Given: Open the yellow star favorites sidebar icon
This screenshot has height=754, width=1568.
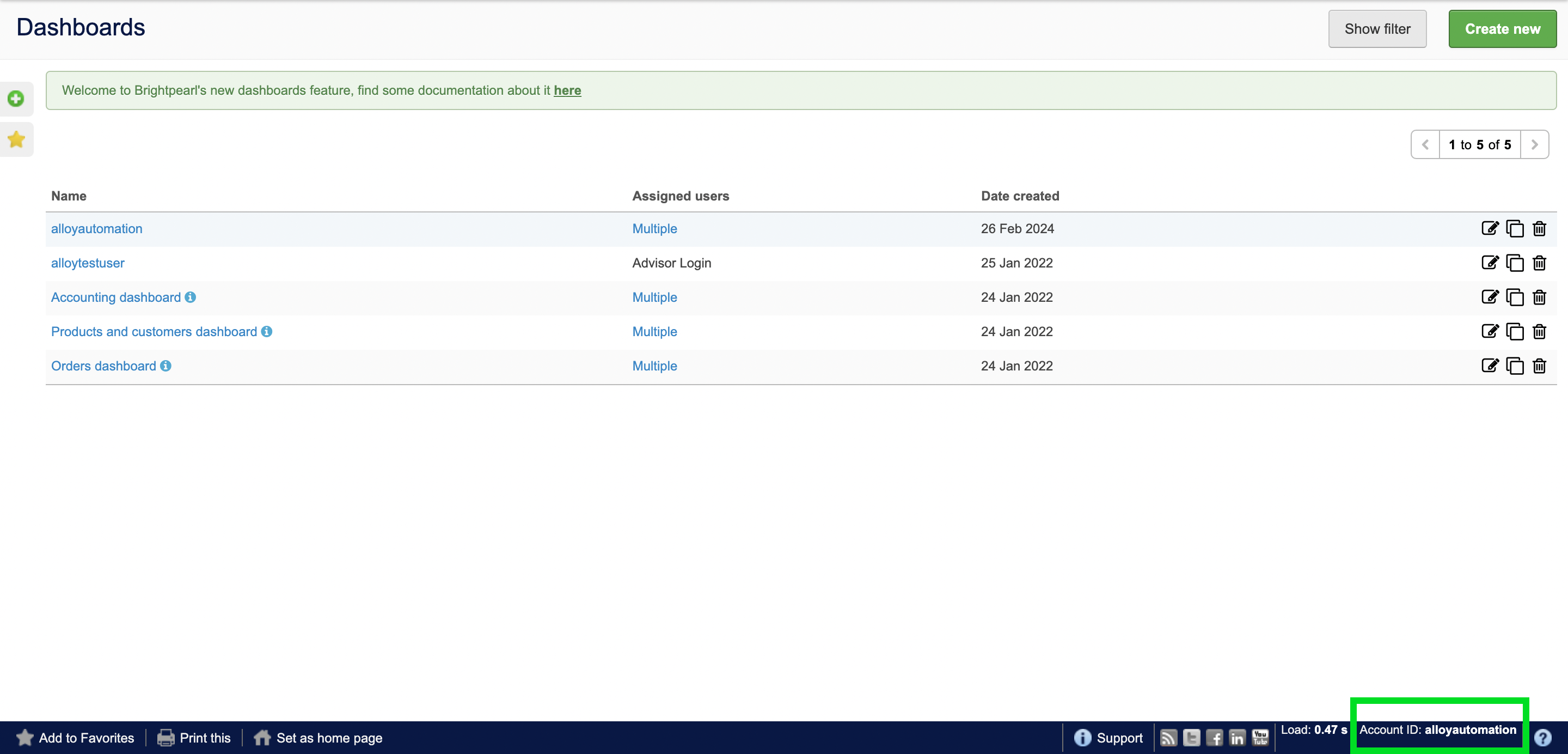Looking at the screenshot, I should 16,139.
